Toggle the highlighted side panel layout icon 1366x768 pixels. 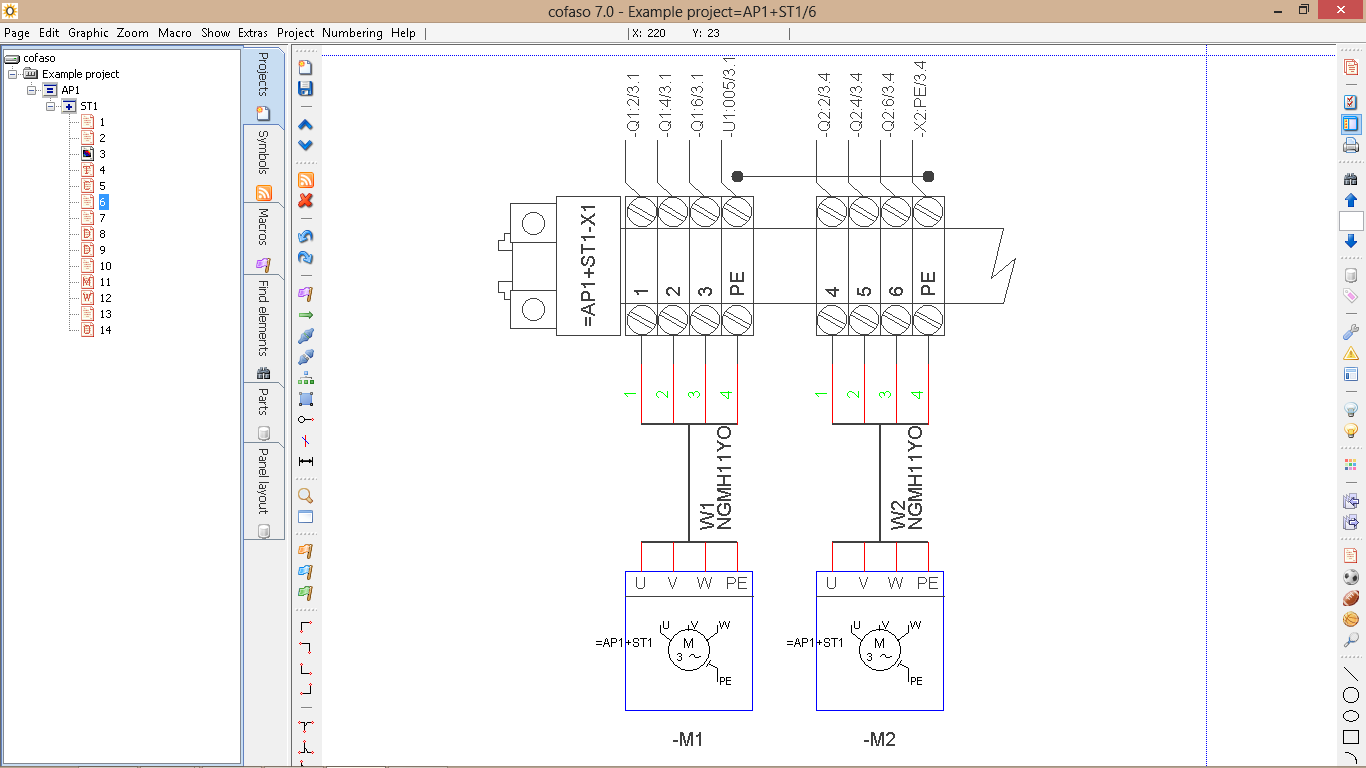tap(1351, 124)
